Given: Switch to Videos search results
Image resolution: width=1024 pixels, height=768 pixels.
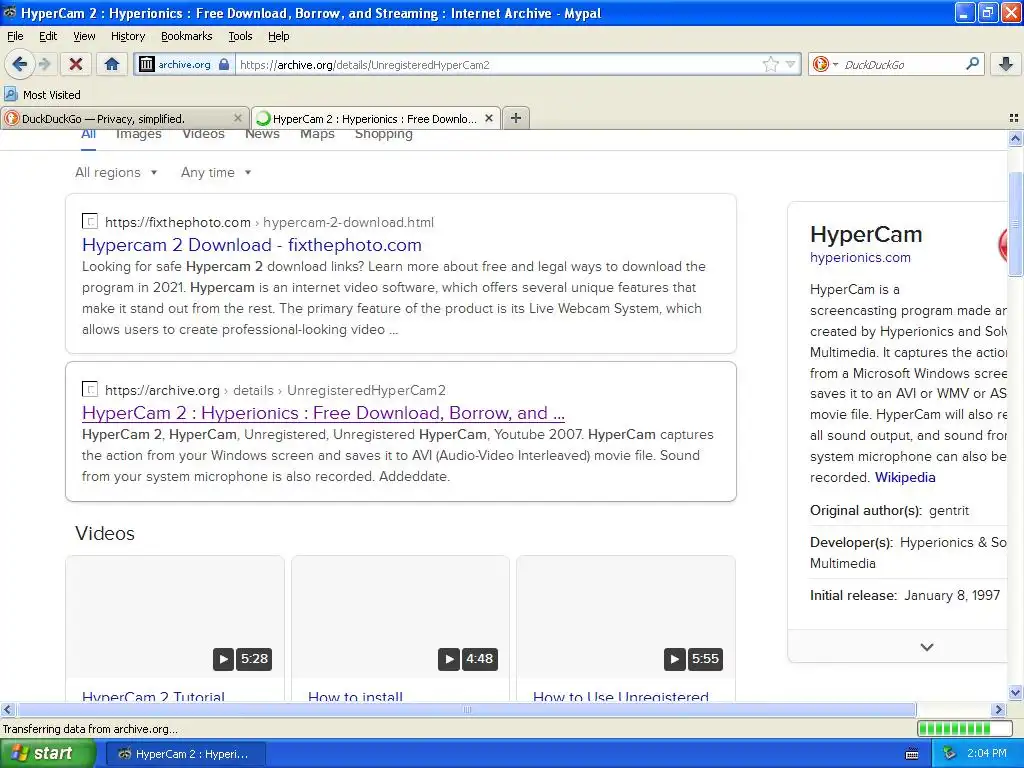Looking at the screenshot, I should click(203, 135).
